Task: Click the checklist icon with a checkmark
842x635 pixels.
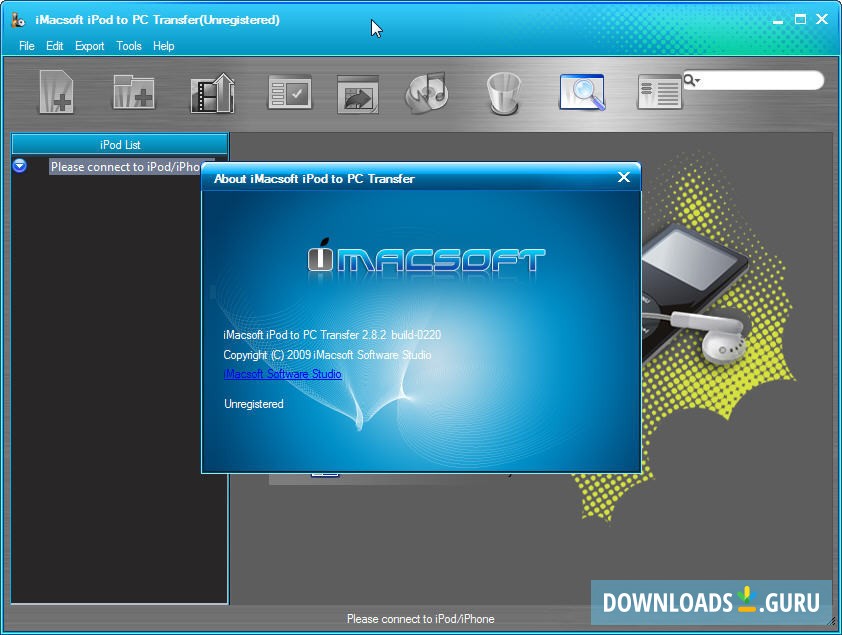Action: coord(290,92)
